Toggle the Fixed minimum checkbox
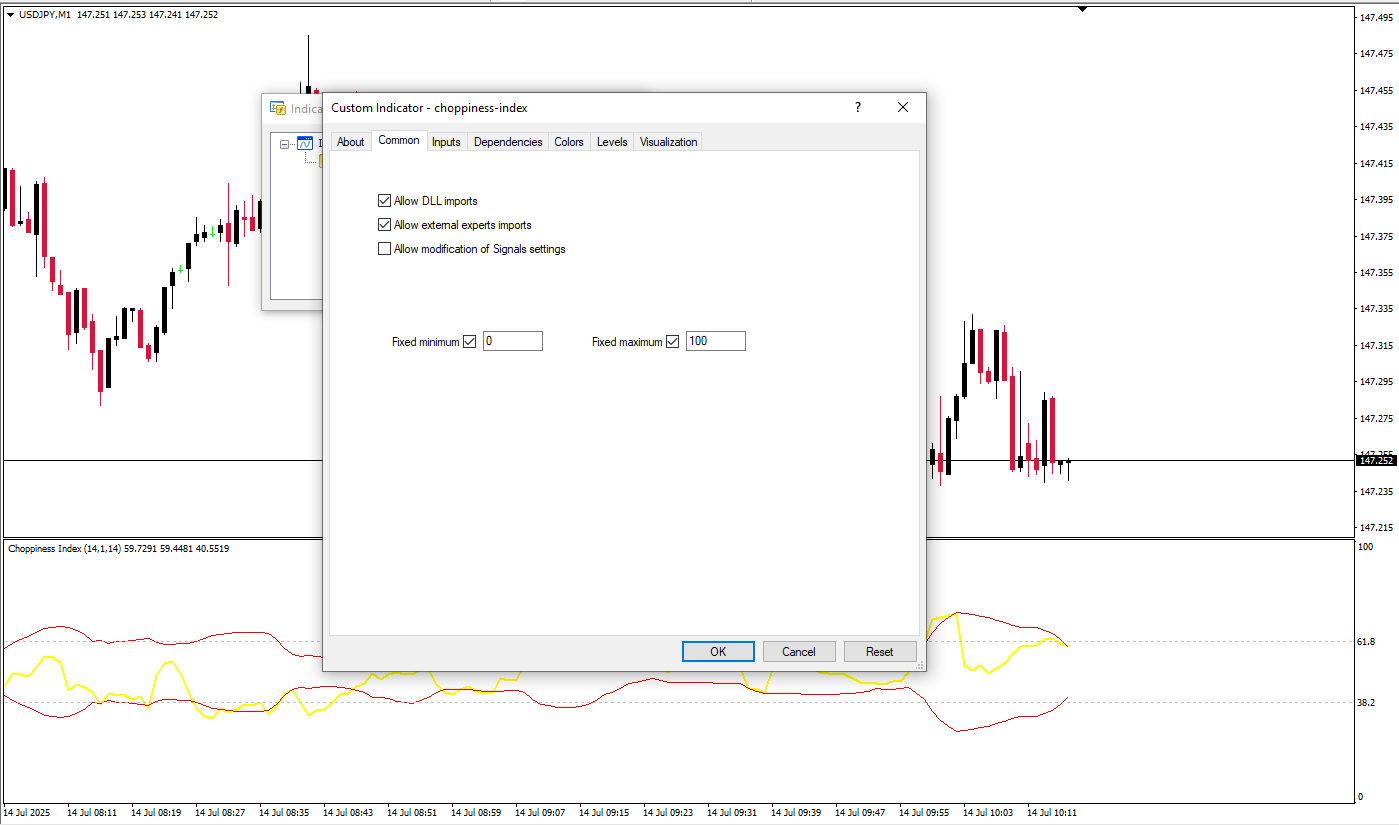 [470, 342]
